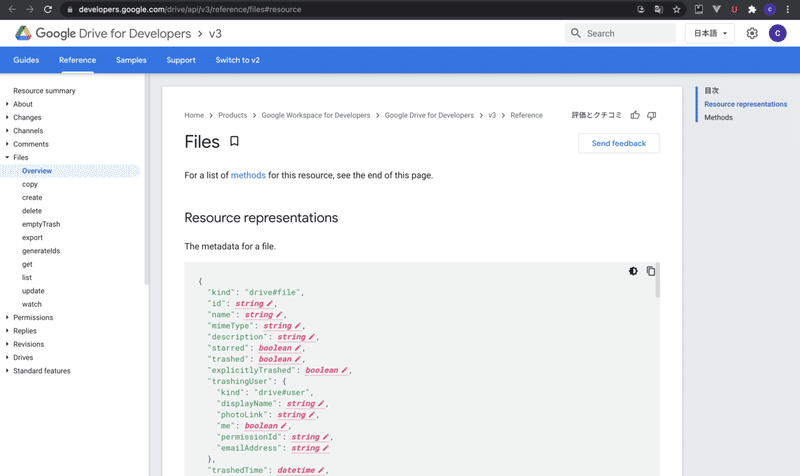Click the thumbs down rating icon
Image resolution: width=800 pixels, height=476 pixels.
click(652, 116)
